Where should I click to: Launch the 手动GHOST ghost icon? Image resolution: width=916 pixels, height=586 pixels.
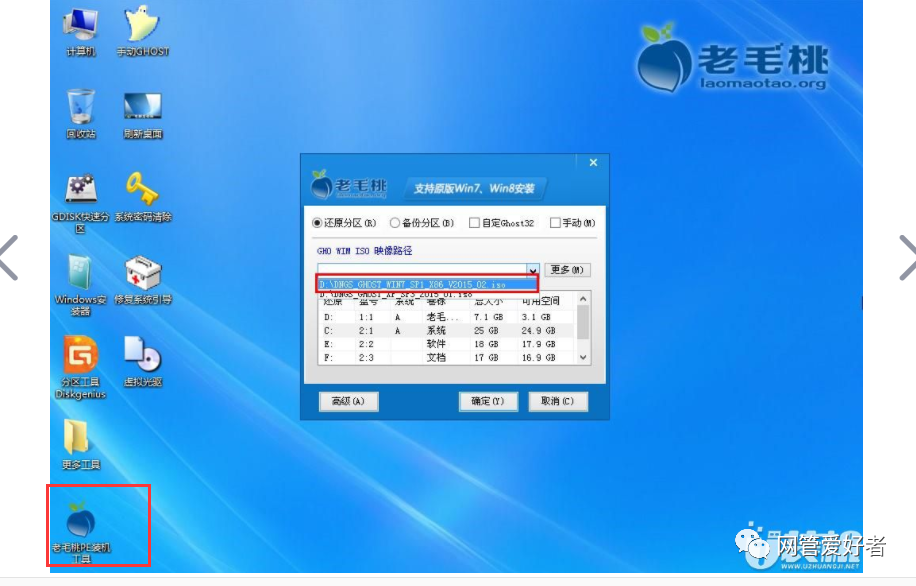coord(143,32)
